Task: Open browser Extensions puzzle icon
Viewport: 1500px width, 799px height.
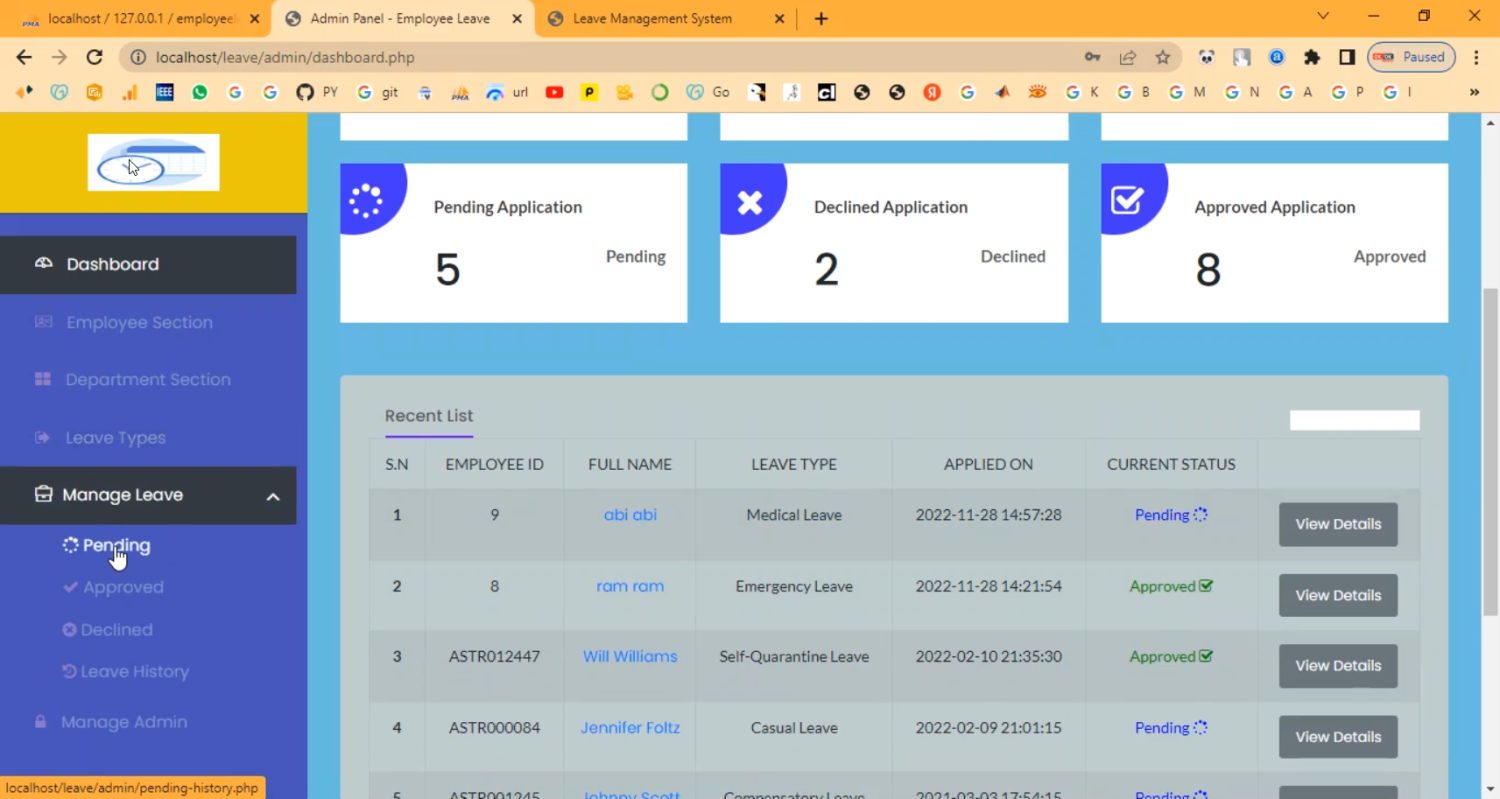Action: [x=1312, y=57]
